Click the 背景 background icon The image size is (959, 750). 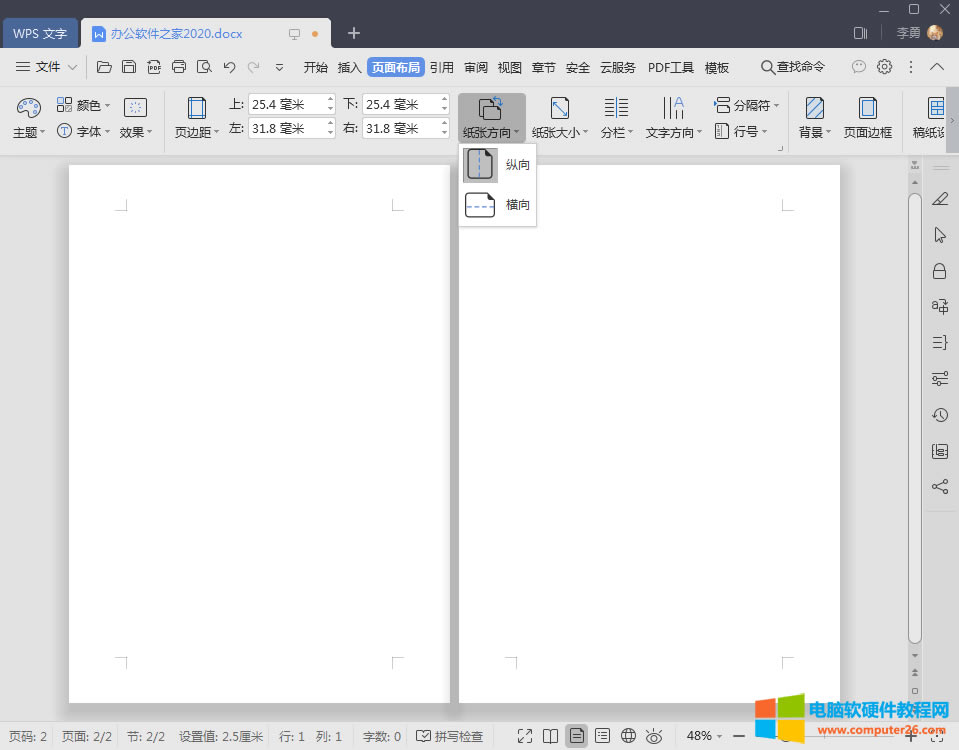point(814,109)
